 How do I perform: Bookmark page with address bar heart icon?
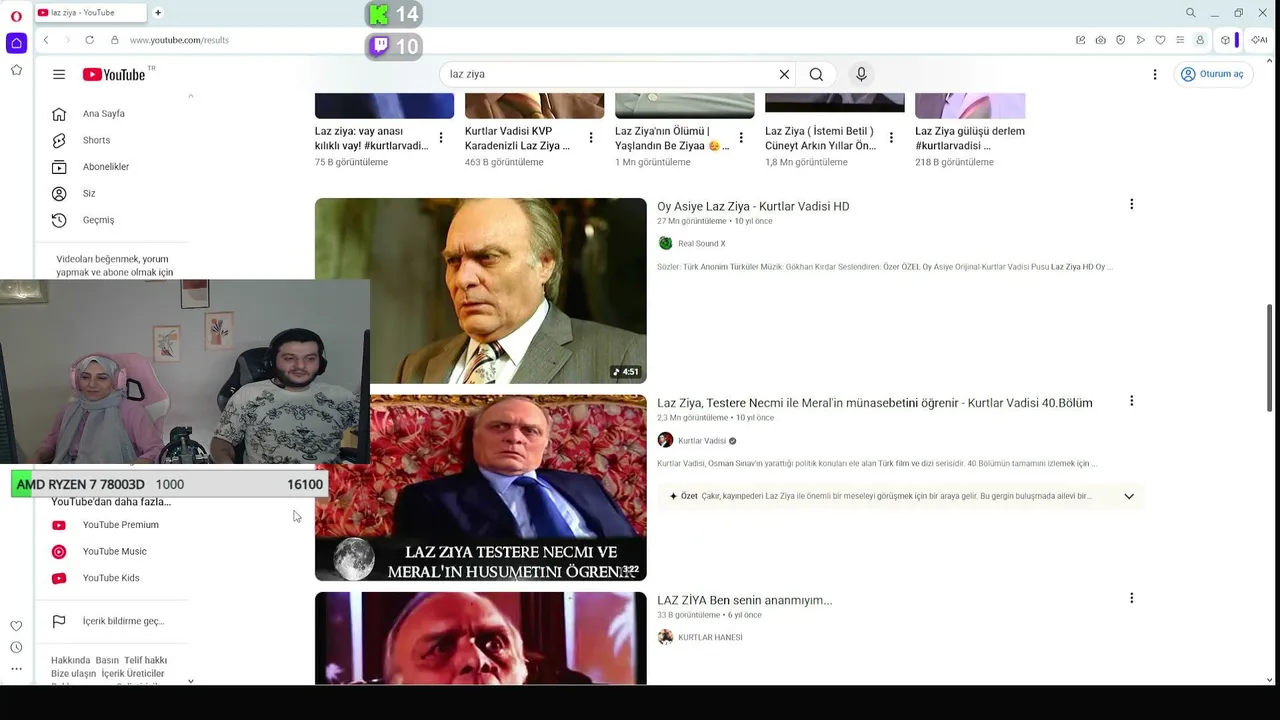click(x=1160, y=40)
